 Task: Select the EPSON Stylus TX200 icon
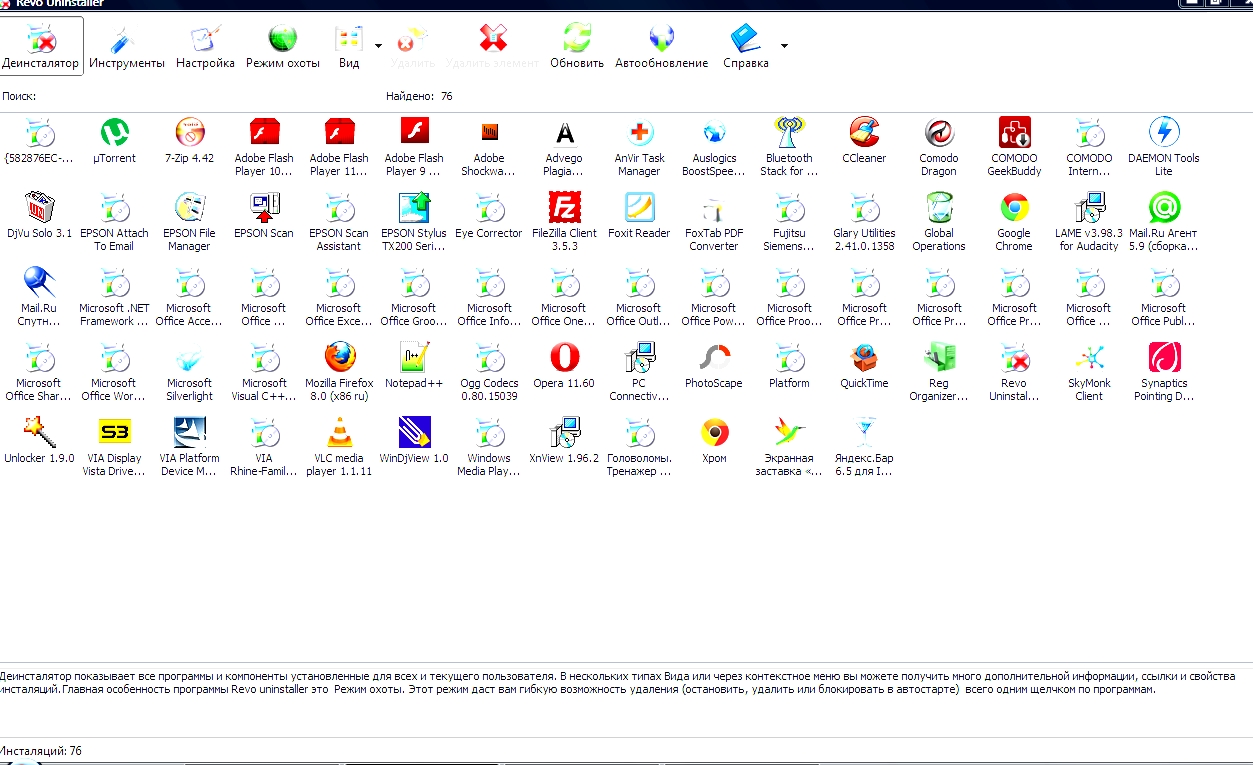(415, 207)
